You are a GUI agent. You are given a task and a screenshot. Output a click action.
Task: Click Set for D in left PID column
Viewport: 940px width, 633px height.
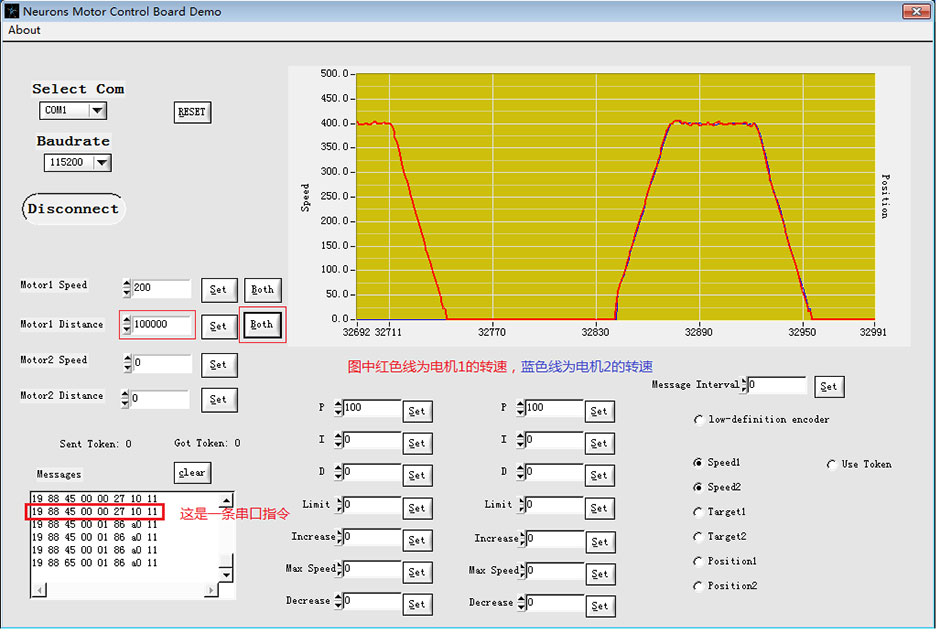click(417, 475)
